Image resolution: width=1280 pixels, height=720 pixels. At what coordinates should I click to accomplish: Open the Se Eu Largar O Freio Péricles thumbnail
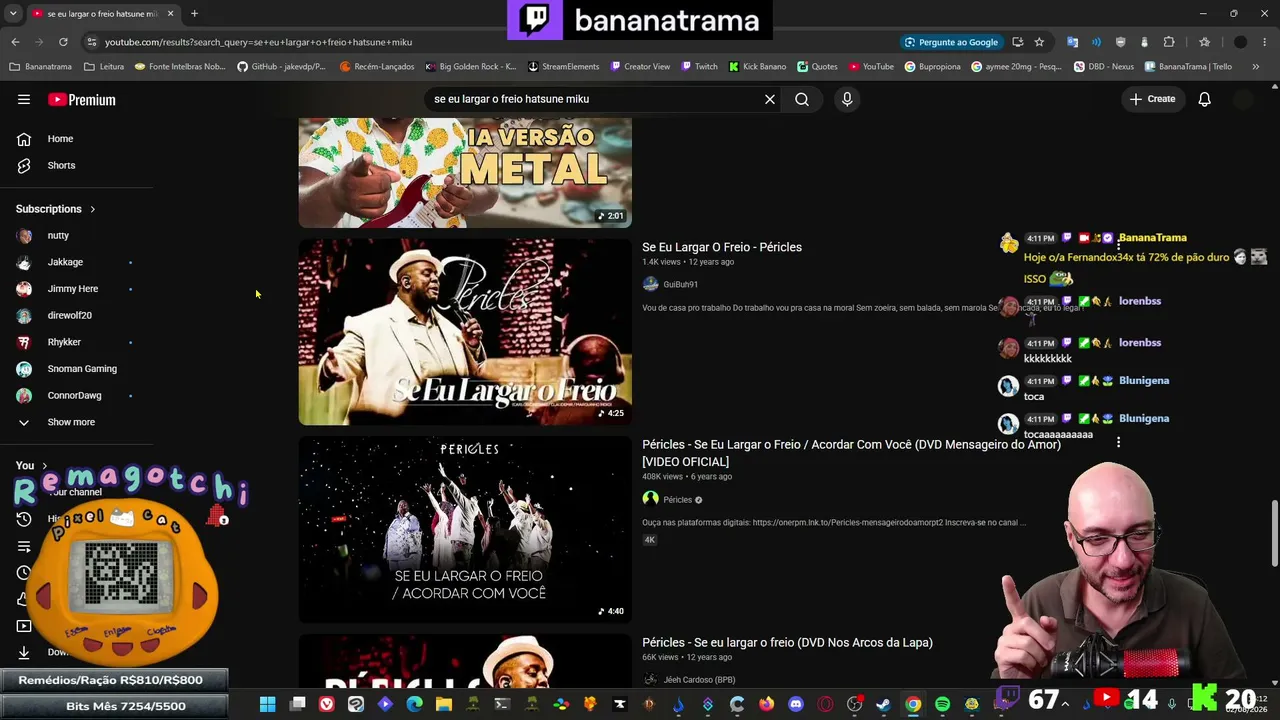pyautogui.click(x=465, y=332)
